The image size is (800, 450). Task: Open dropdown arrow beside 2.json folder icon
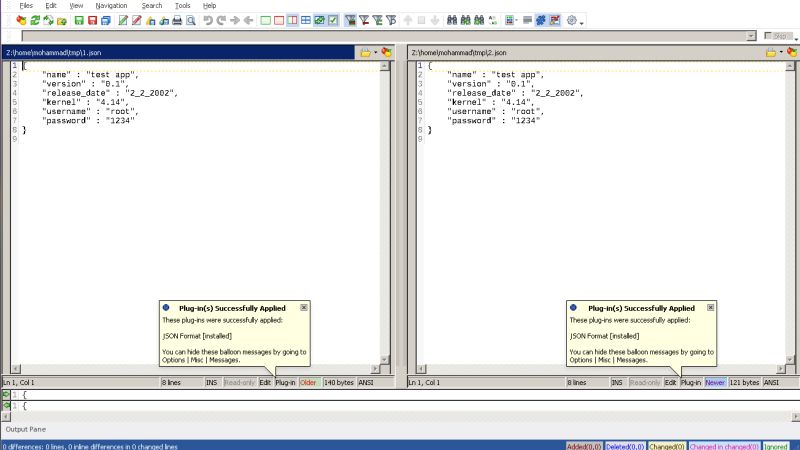click(x=781, y=52)
